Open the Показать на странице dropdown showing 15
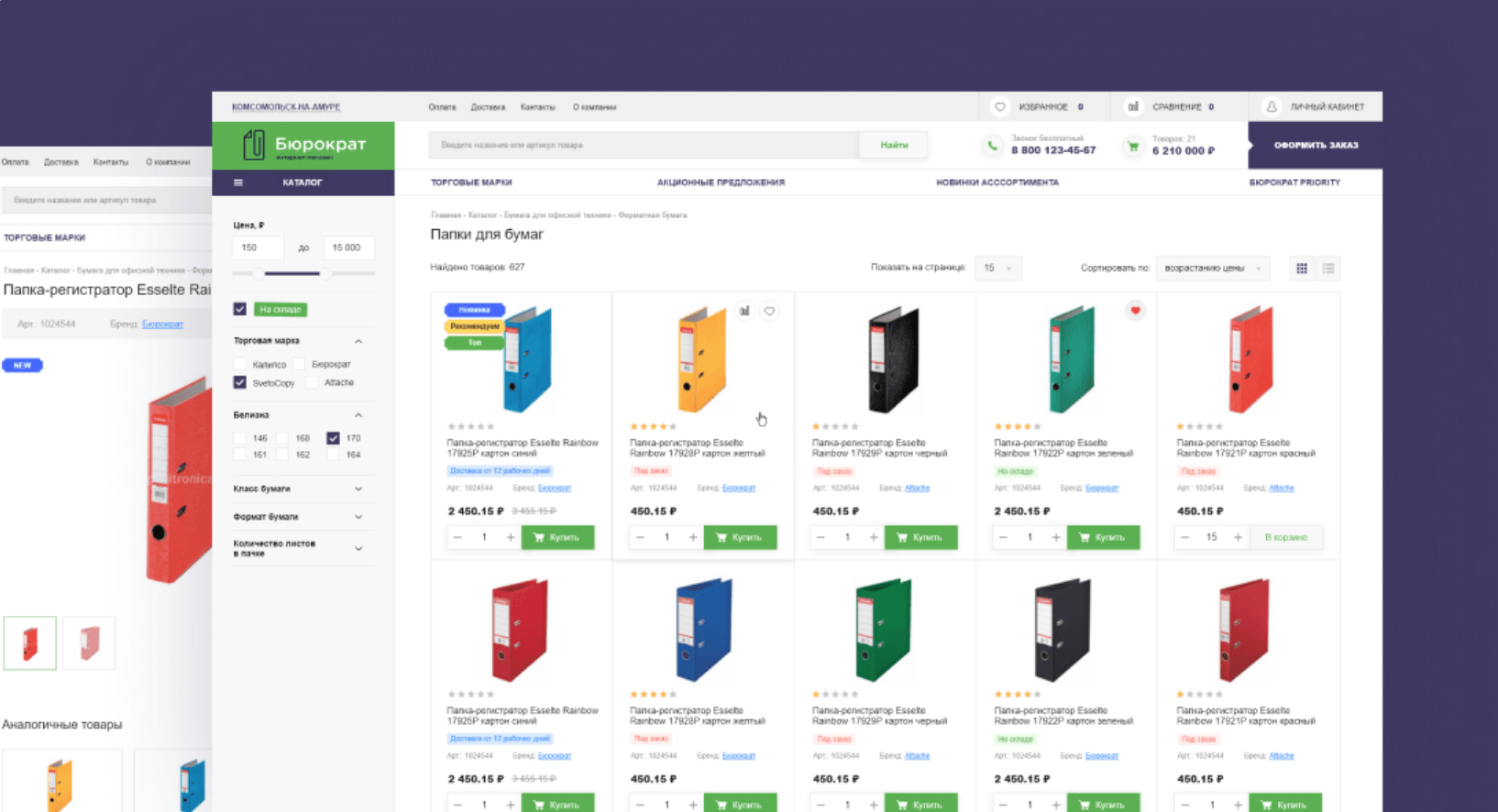 (x=998, y=269)
